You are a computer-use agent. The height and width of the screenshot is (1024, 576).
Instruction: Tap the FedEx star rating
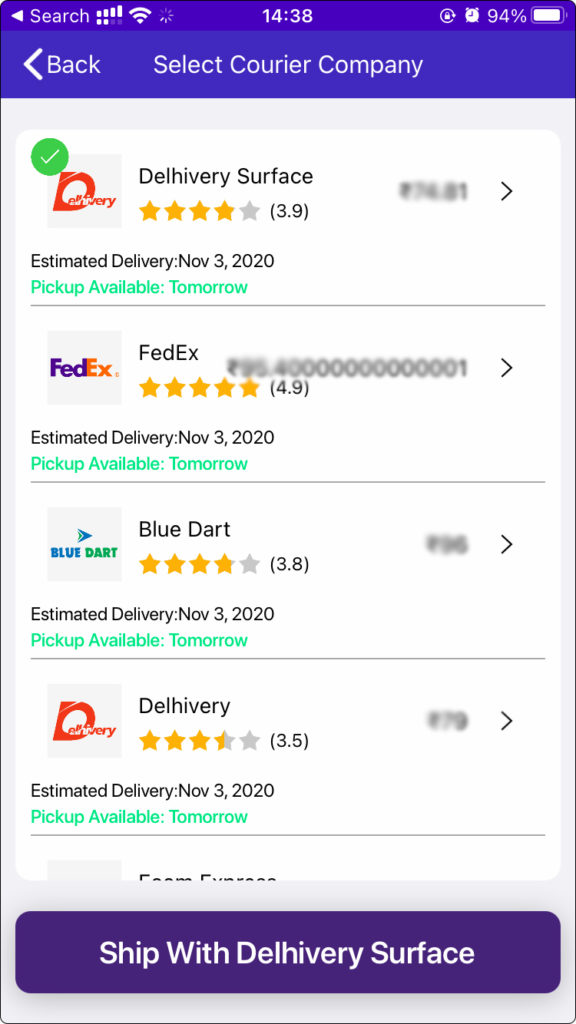coord(199,388)
